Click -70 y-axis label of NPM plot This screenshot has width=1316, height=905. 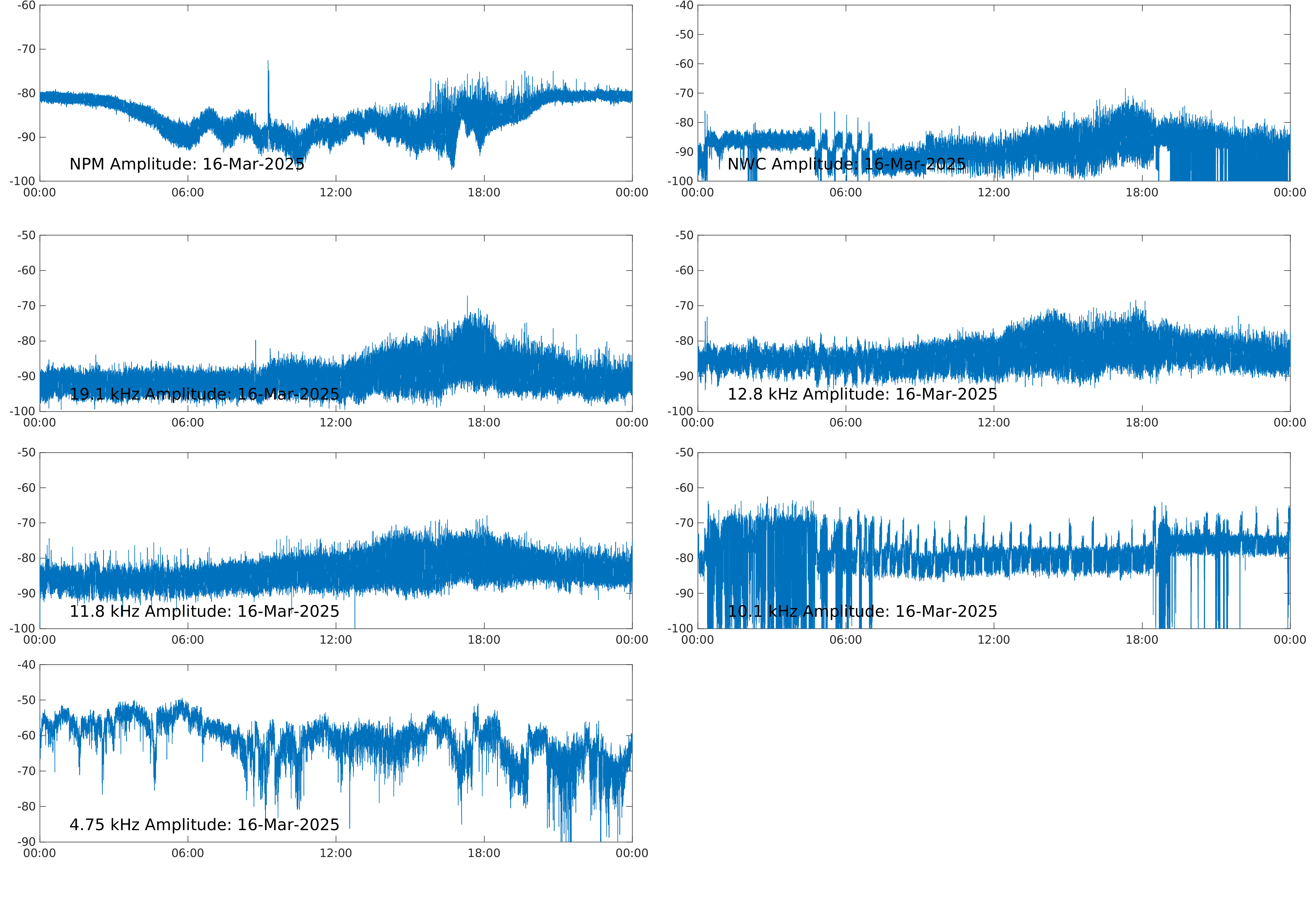(x=26, y=49)
